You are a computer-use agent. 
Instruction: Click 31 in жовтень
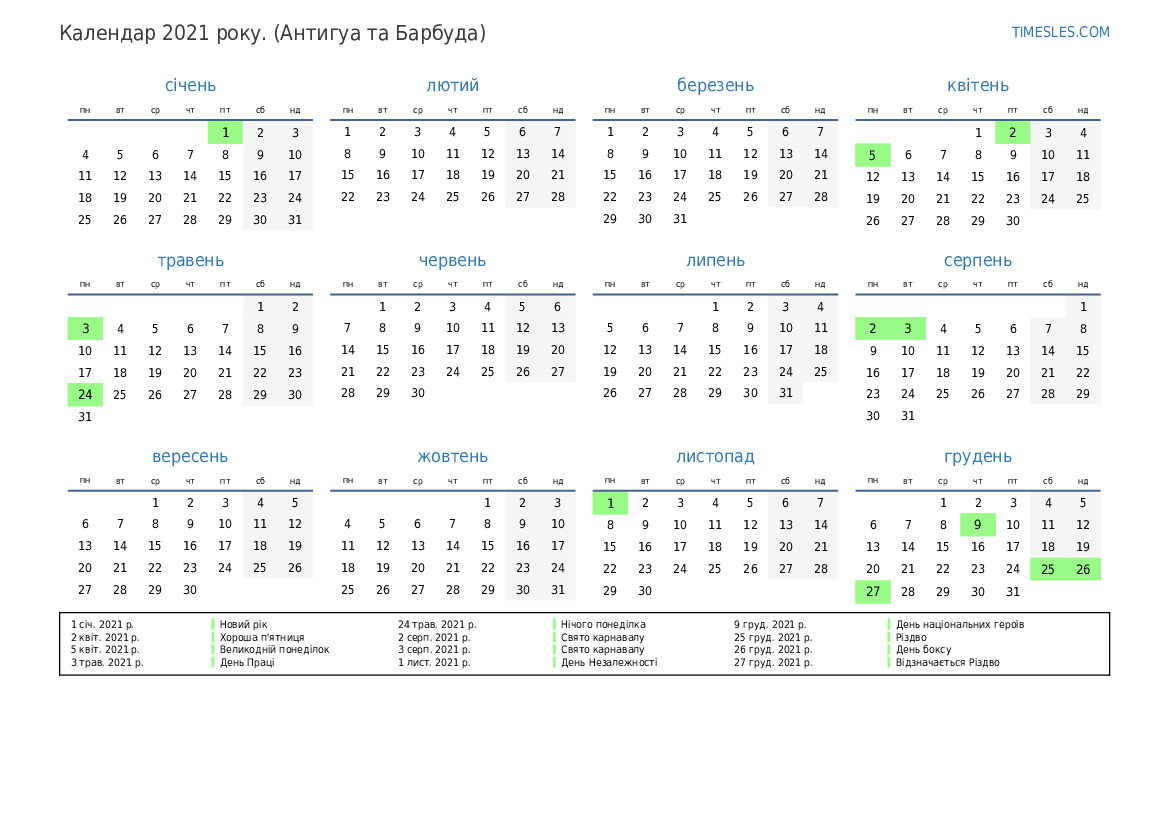557,590
